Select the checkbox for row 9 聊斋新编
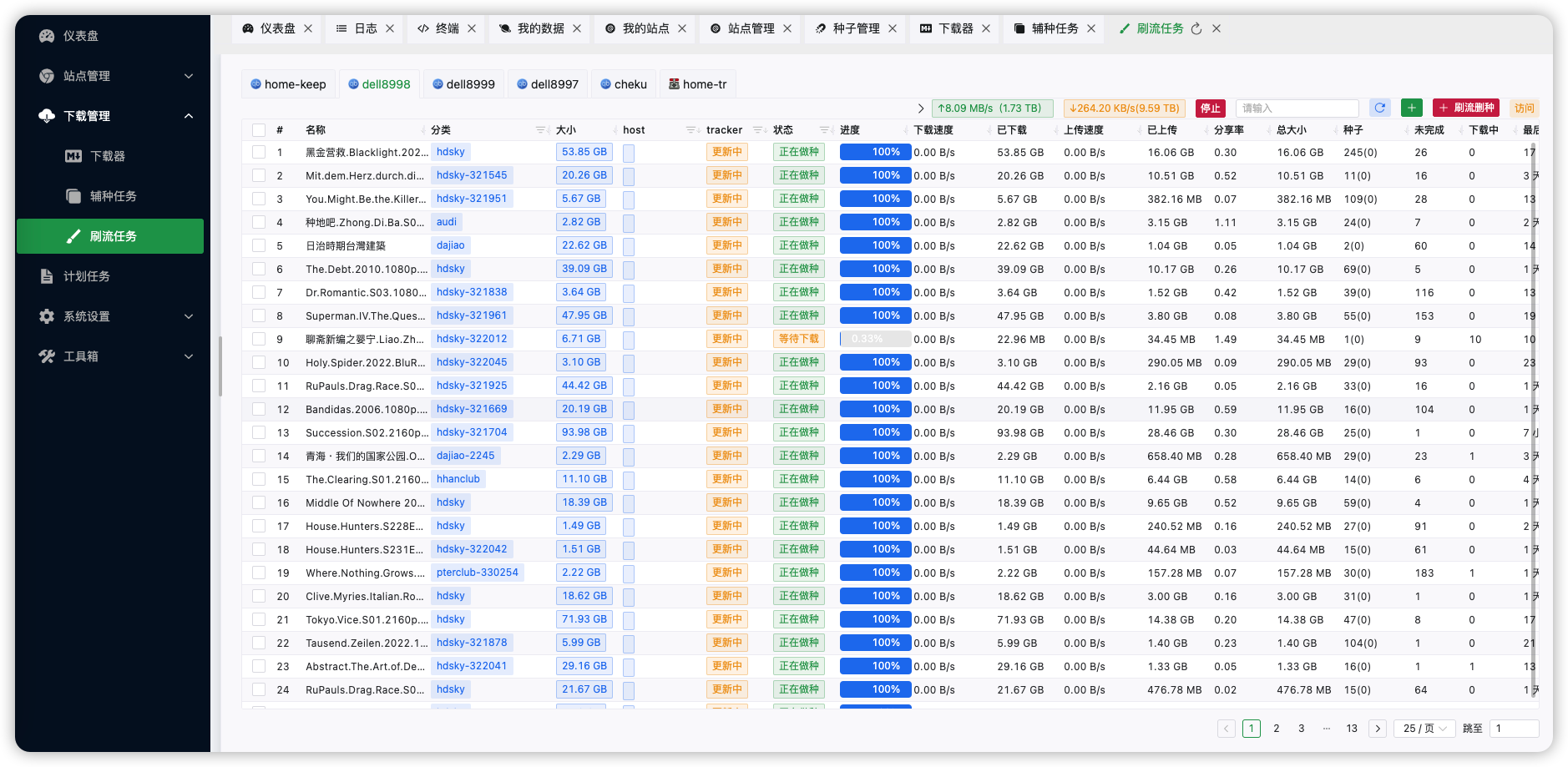The image size is (1568, 767). (x=259, y=340)
